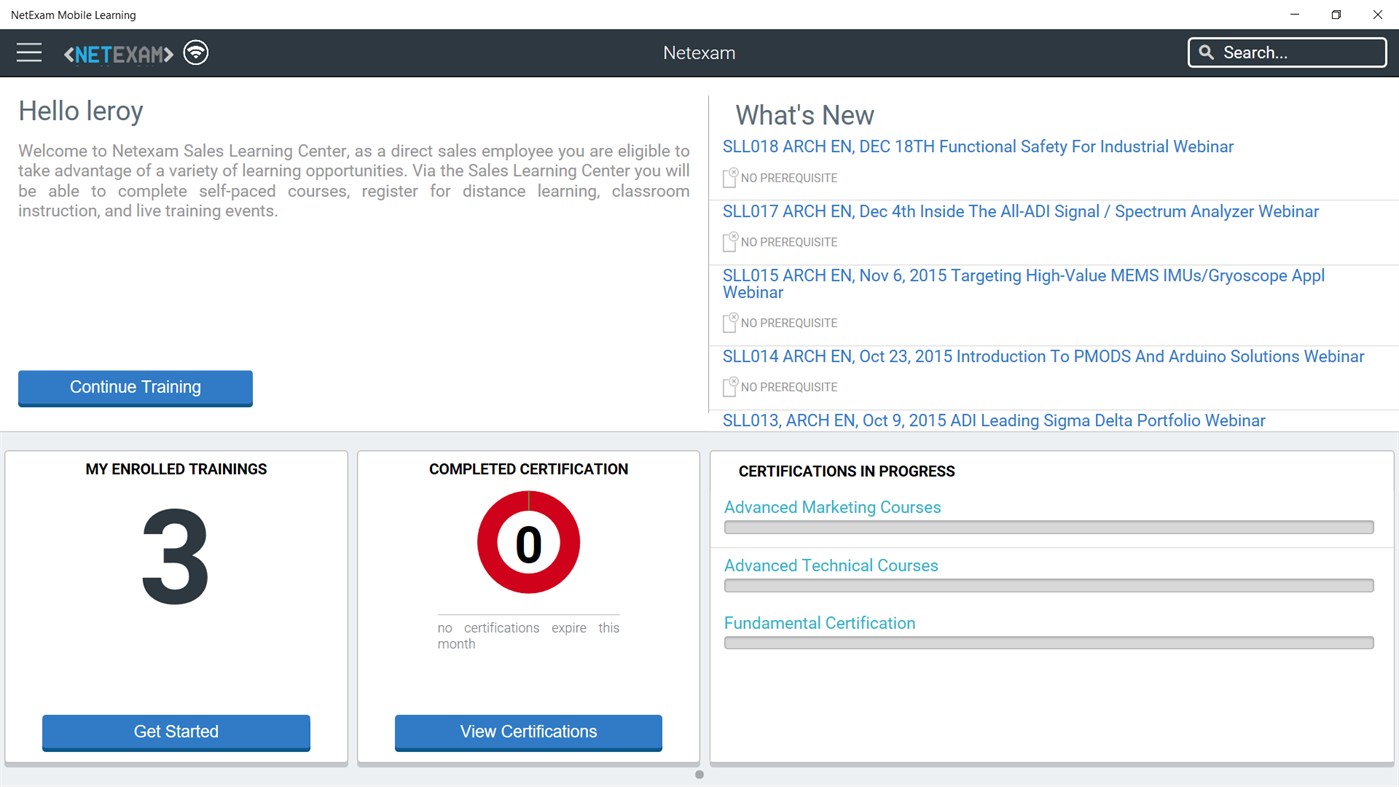Click the red completed certification donut chart
The image size is (1399, 787).
pos(528,543)
